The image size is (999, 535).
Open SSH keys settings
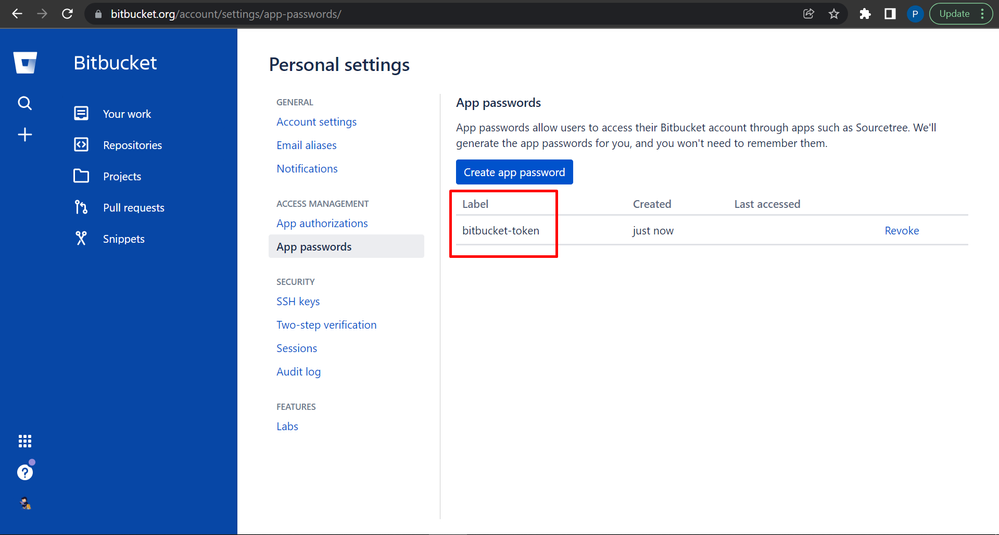pos(298,301)
